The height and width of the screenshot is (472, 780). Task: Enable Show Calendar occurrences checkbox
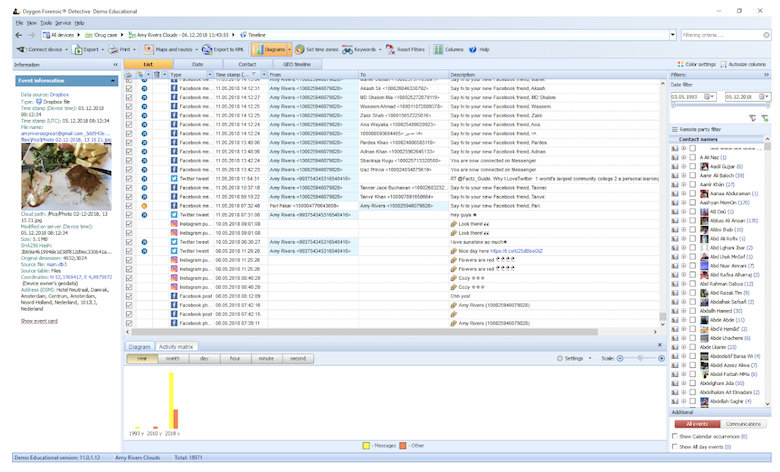pyautogui.click(x=673, y=437)
